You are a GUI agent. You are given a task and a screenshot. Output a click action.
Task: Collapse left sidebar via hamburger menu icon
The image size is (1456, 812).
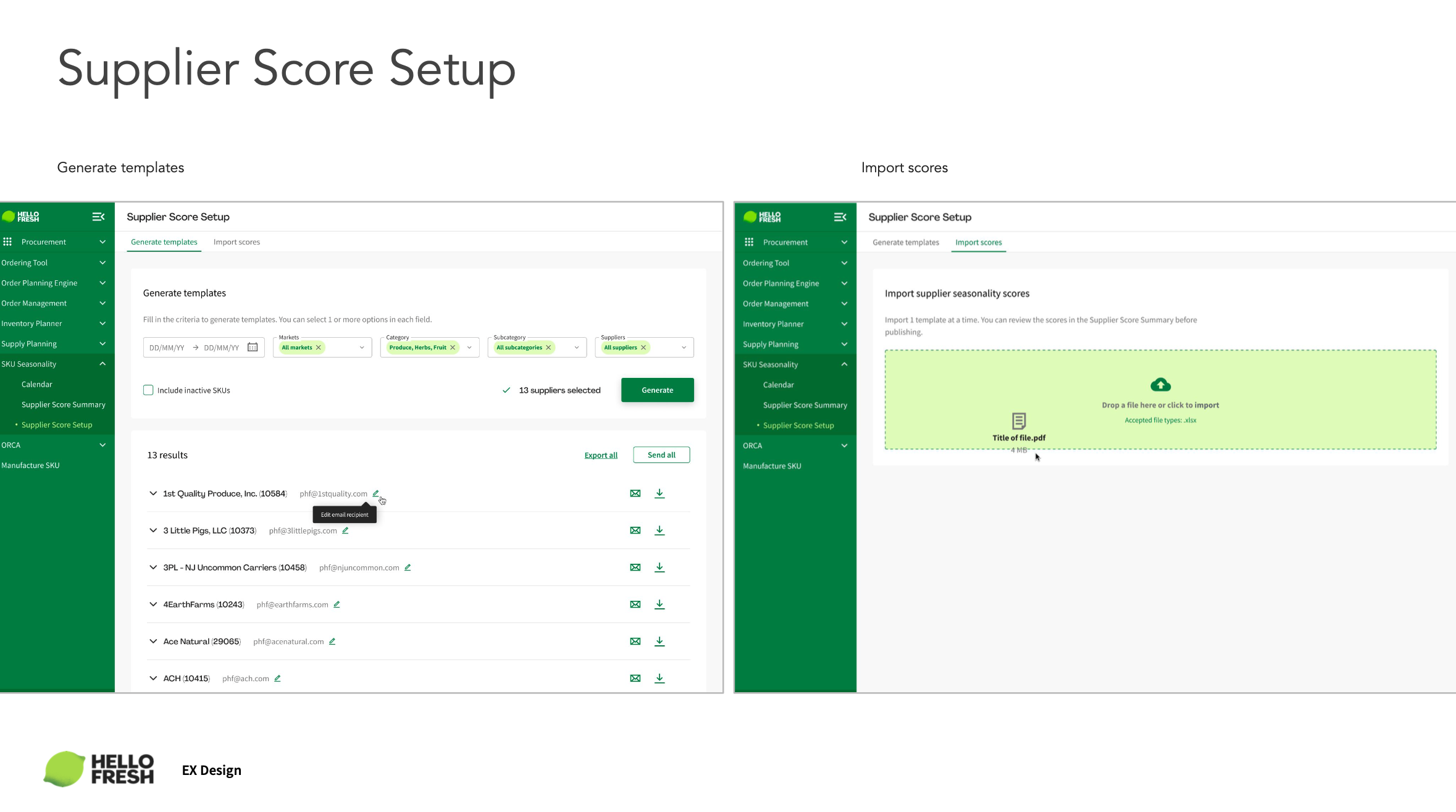tap(98, 217)
